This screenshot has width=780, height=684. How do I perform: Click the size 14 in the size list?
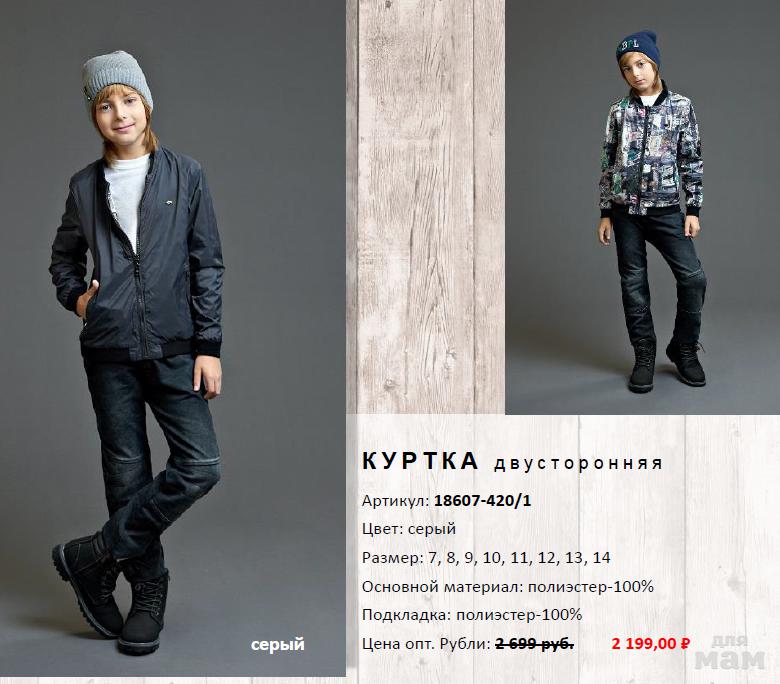[x=601, y=558]
